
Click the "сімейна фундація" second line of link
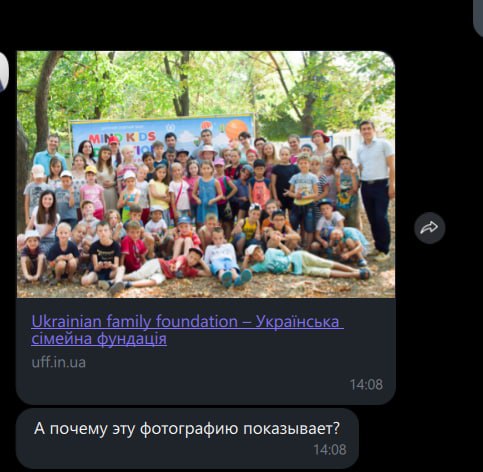pyautogui.click(x=99, y=339)
